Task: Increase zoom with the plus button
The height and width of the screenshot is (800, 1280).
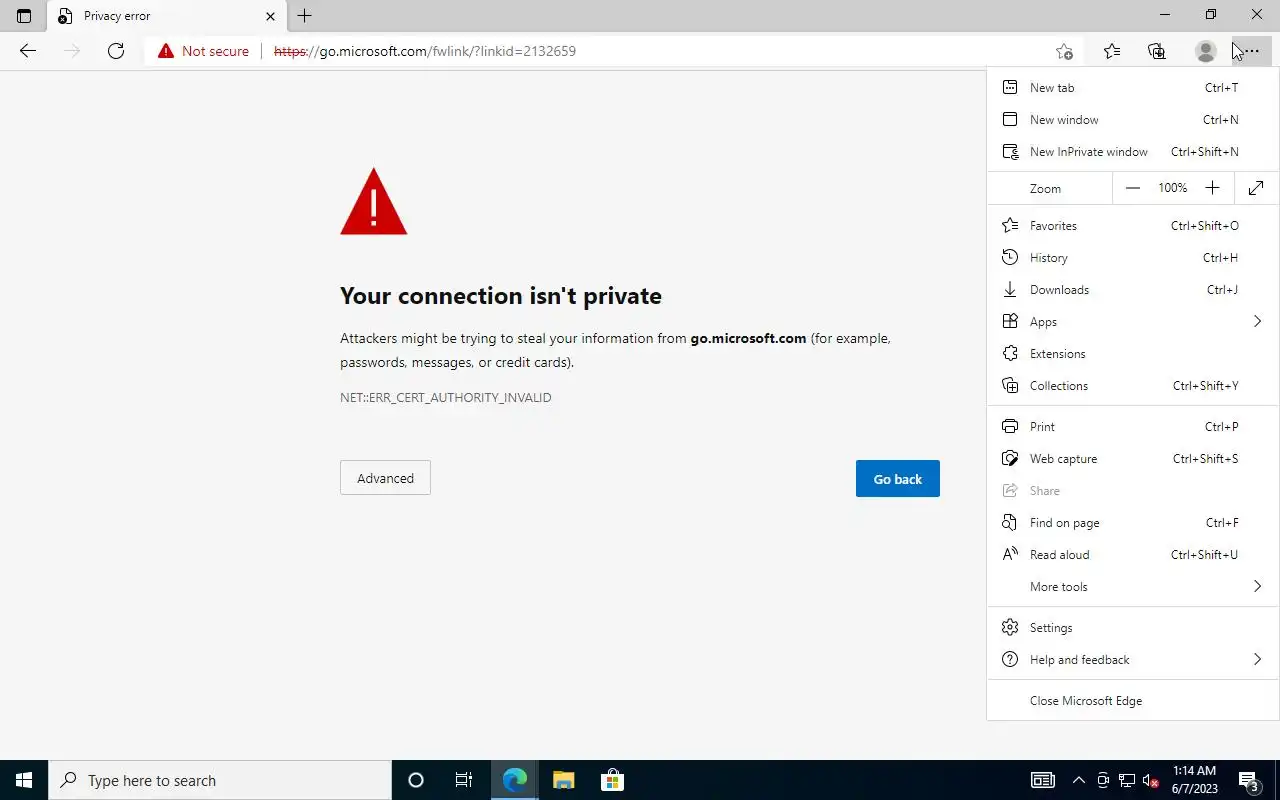Action: pos(1212,188)
